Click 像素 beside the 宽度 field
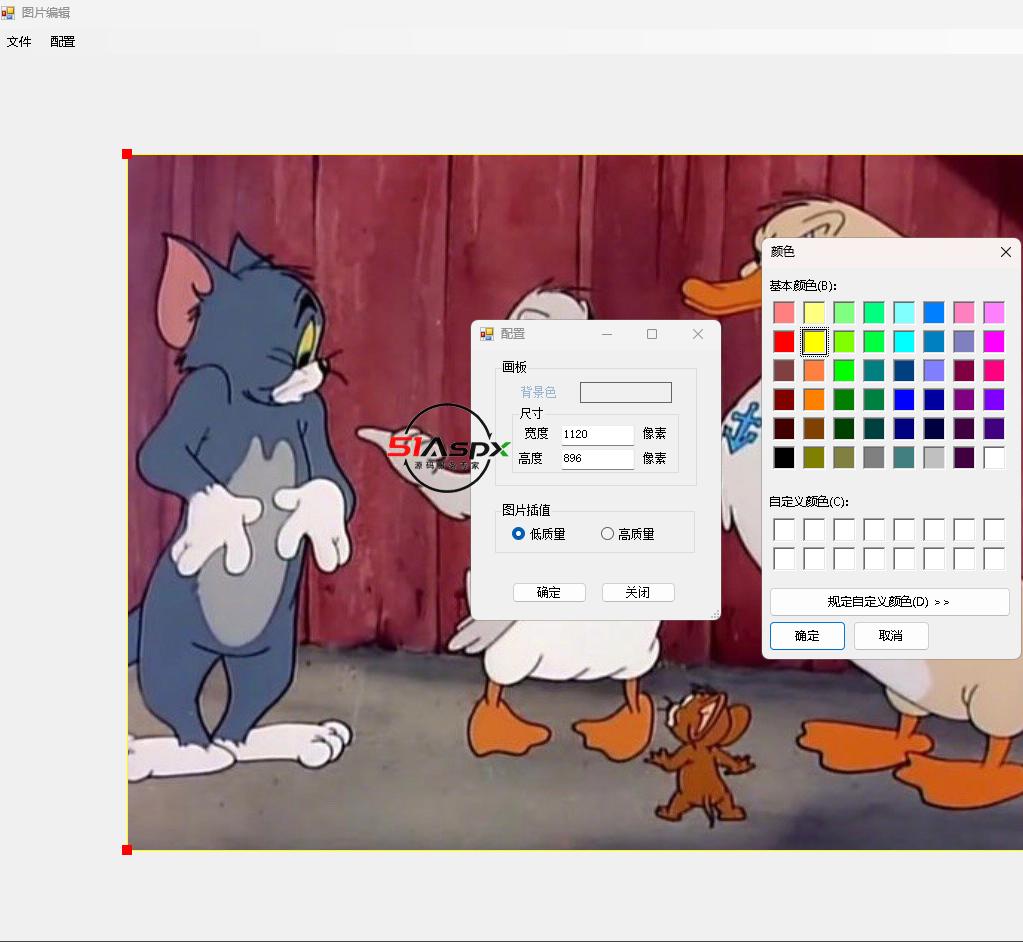The height and width of the screenshot is (942, 1023). point(654,434)
